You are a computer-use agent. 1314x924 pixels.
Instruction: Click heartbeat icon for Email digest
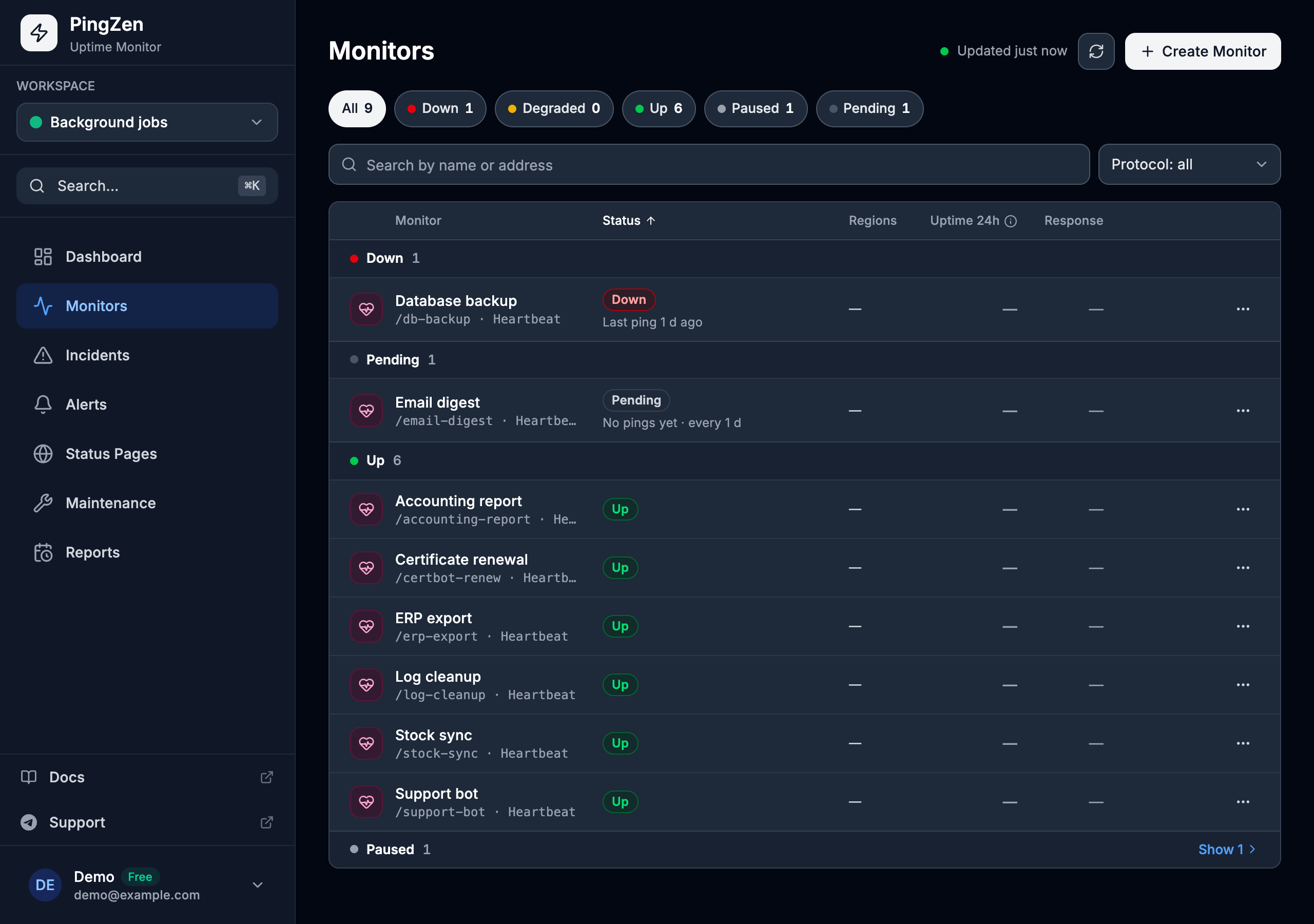pos(366,411)
